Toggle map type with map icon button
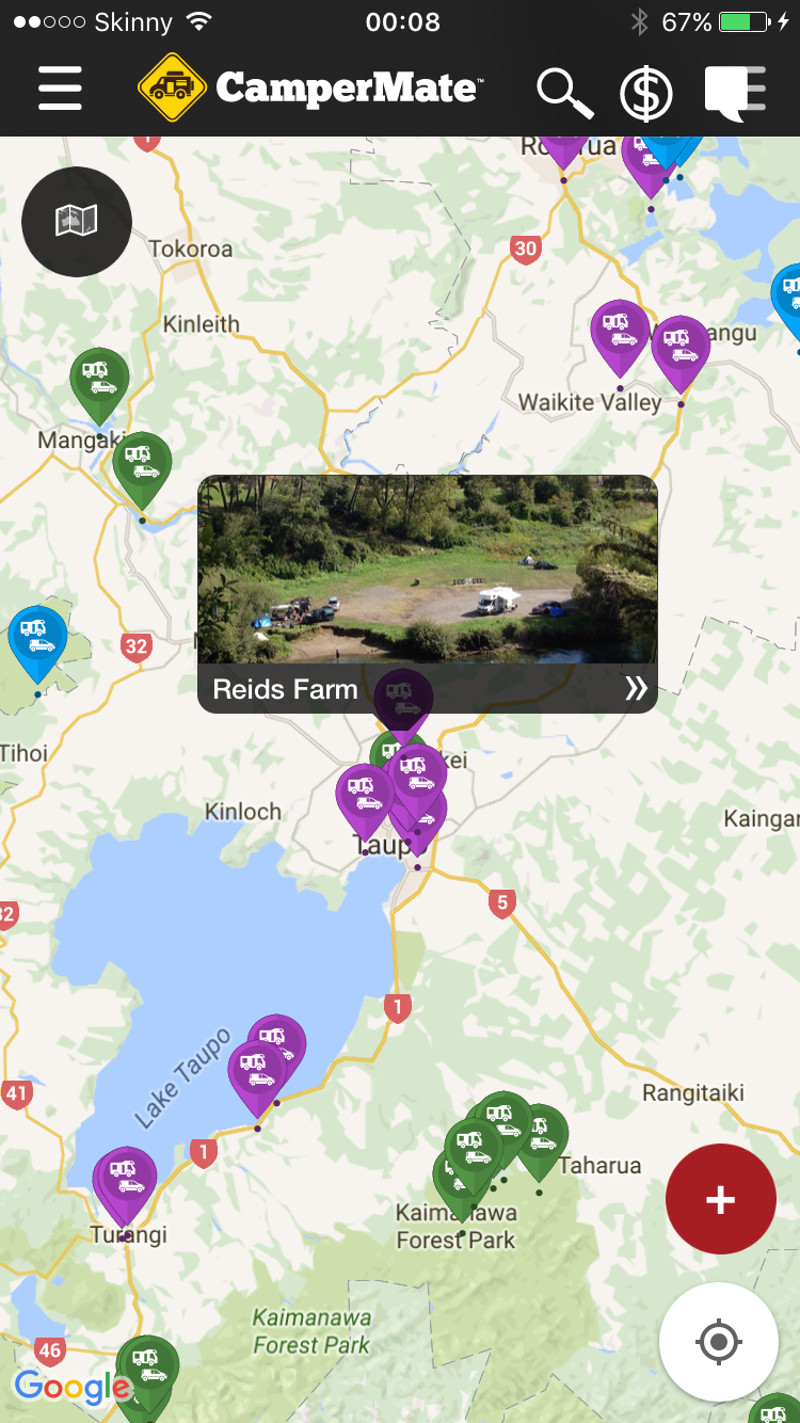The width and height of the screenshot is (800, 1423). (x=76, y=221)
